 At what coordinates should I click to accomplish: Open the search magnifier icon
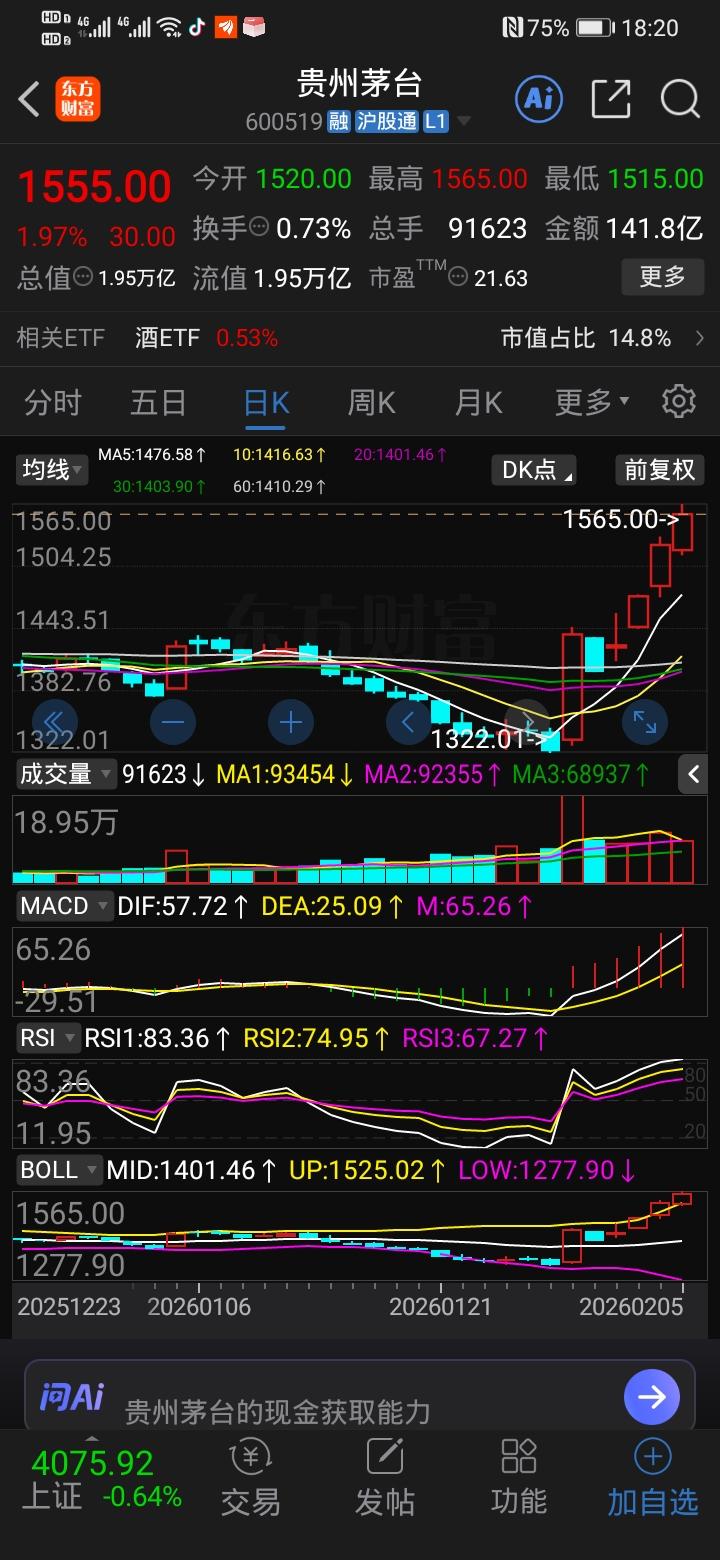[680, 98]
